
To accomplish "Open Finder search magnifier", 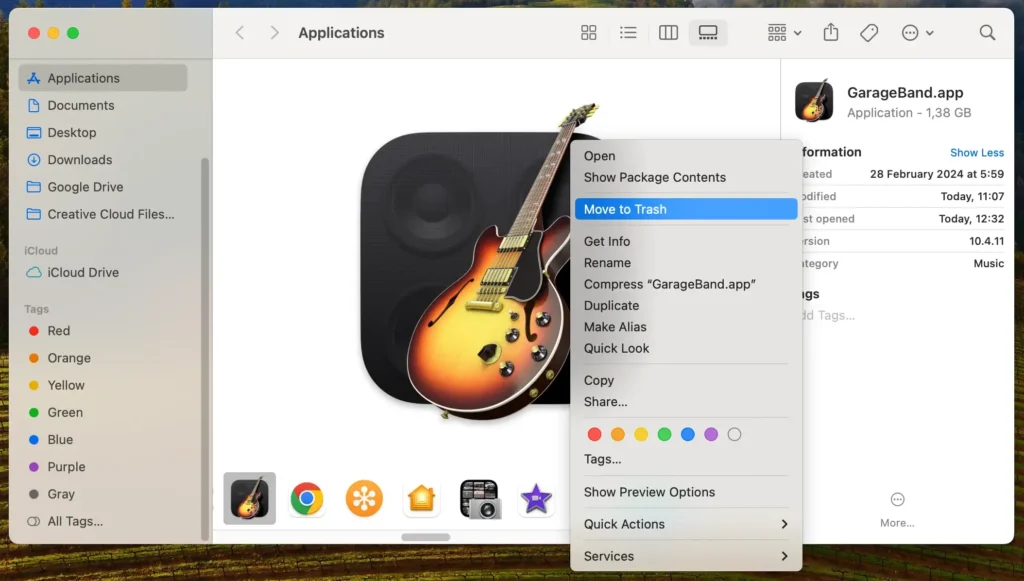I will pyautogui.click(x=987, y=33).
